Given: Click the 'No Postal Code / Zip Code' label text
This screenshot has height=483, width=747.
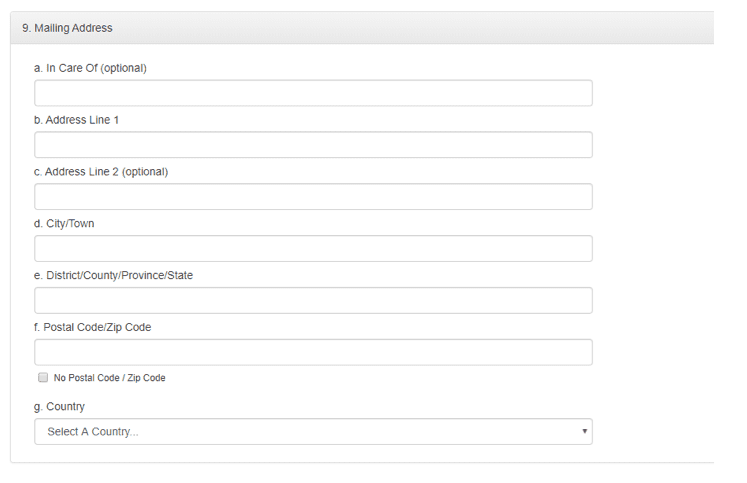Looking at the screenshot, I should (x=110, y=378).
